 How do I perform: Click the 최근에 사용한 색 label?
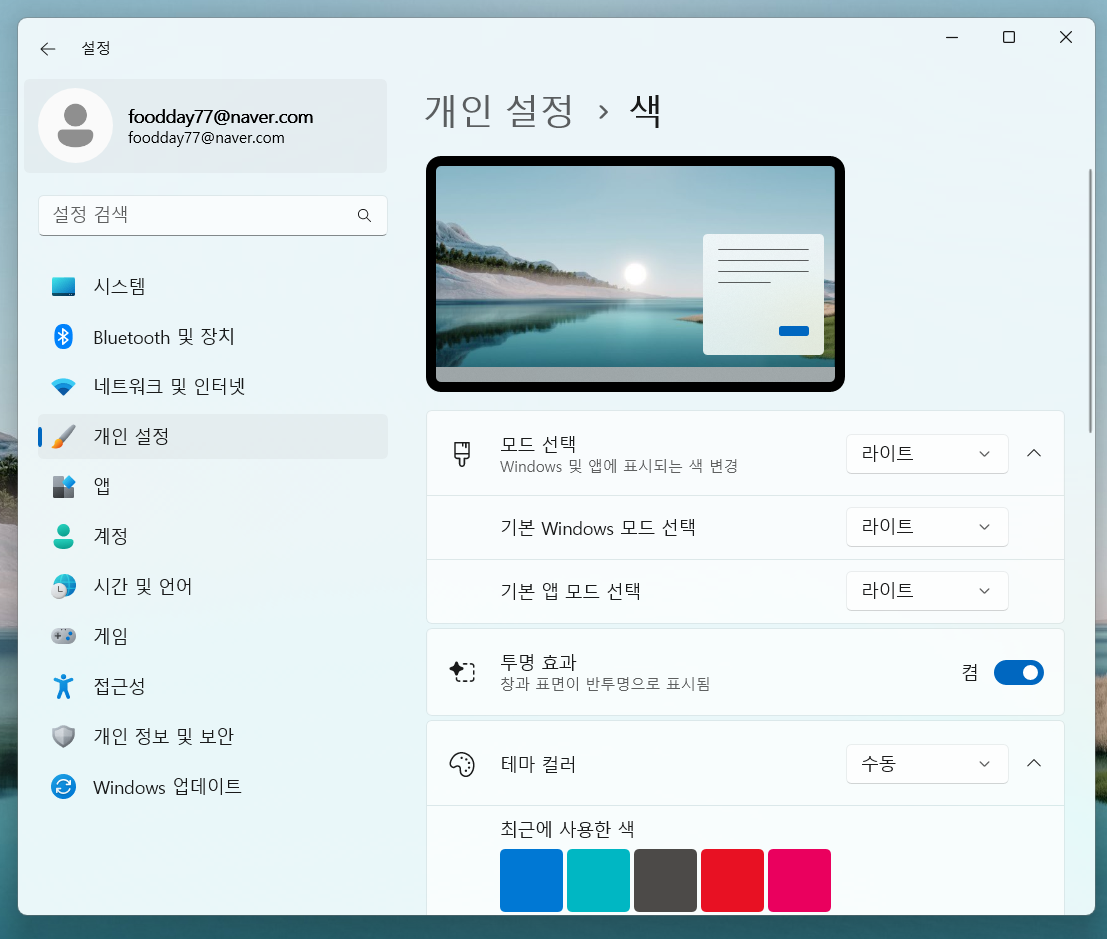568,829
